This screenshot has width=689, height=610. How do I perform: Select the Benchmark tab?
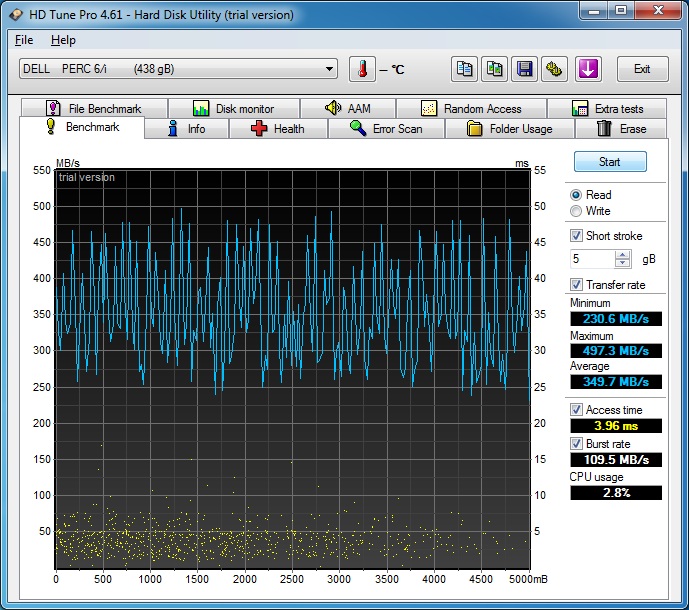coord(82,127)
